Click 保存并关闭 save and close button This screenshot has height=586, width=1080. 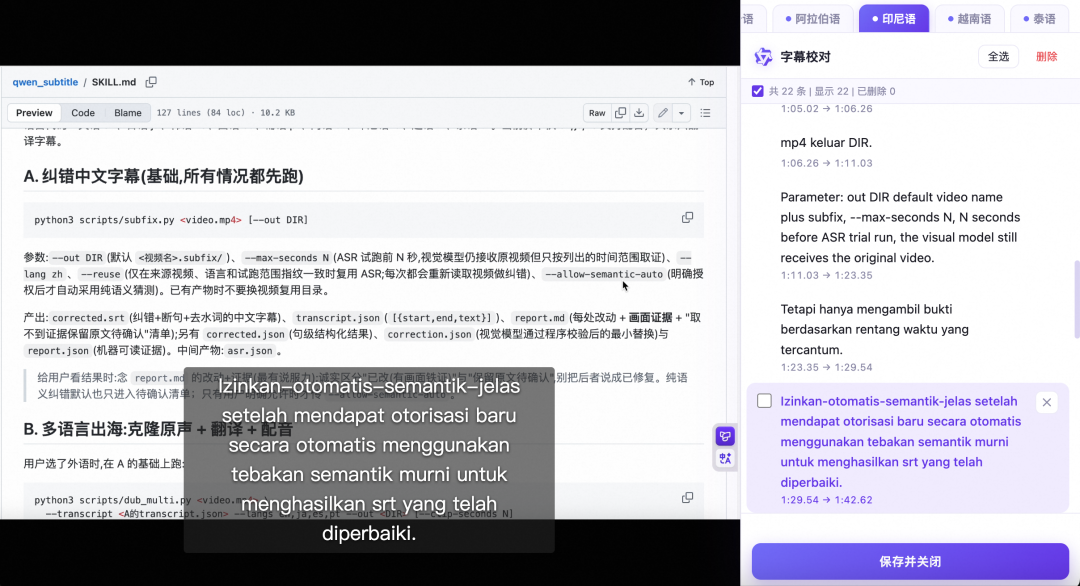pyautogui.click(x=910, y=561)
